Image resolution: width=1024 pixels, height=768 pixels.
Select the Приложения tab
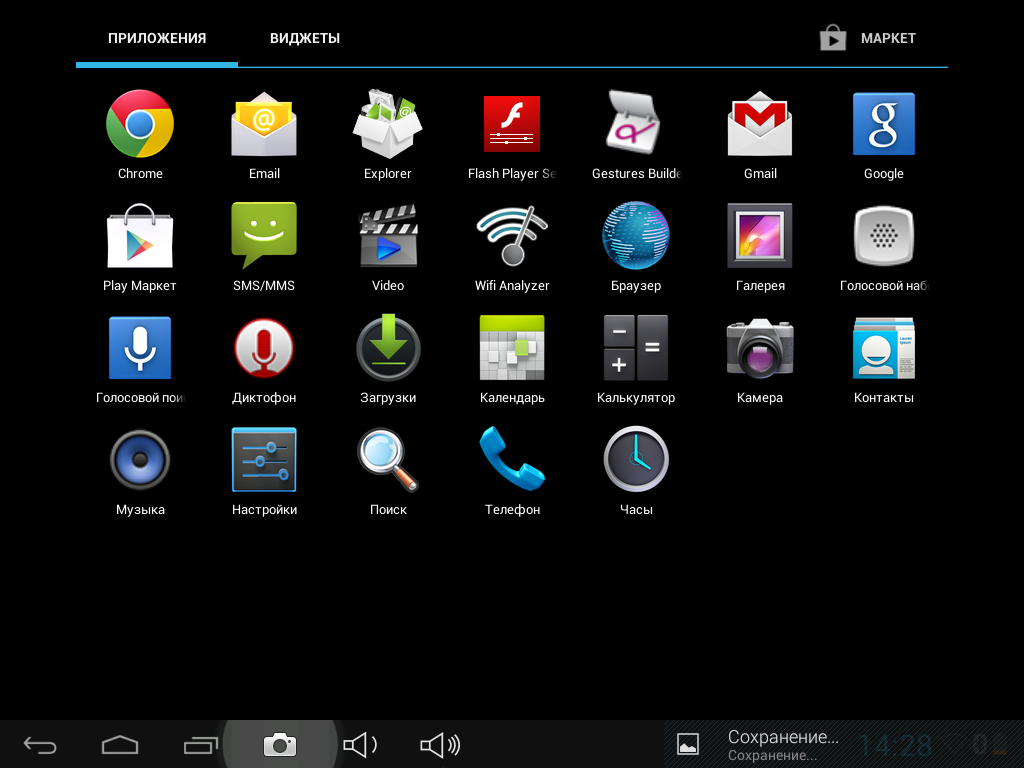(x=157, y=38)
